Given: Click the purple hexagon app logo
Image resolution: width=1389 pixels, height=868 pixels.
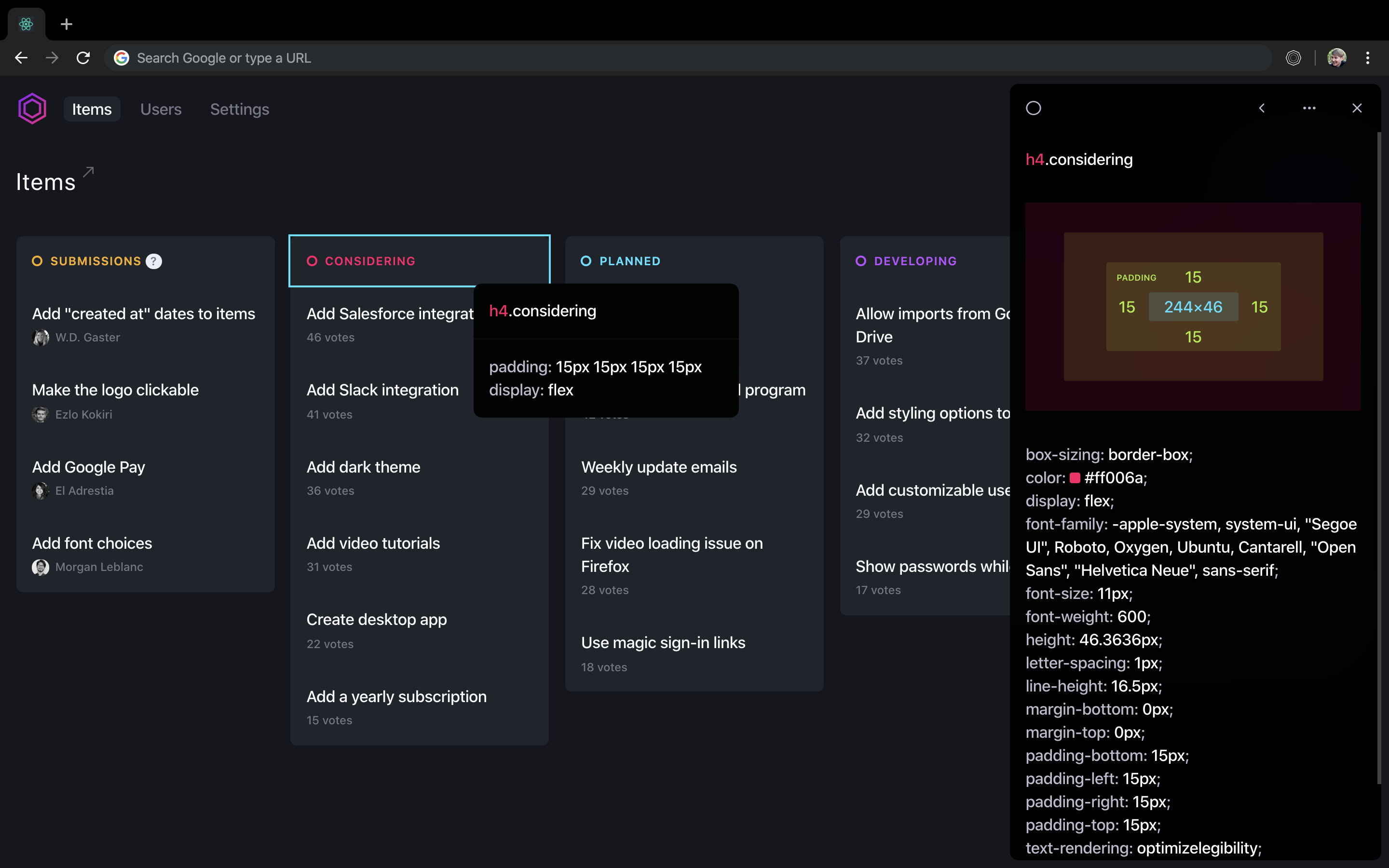Looking at the screenshot, I should [32, 108].
